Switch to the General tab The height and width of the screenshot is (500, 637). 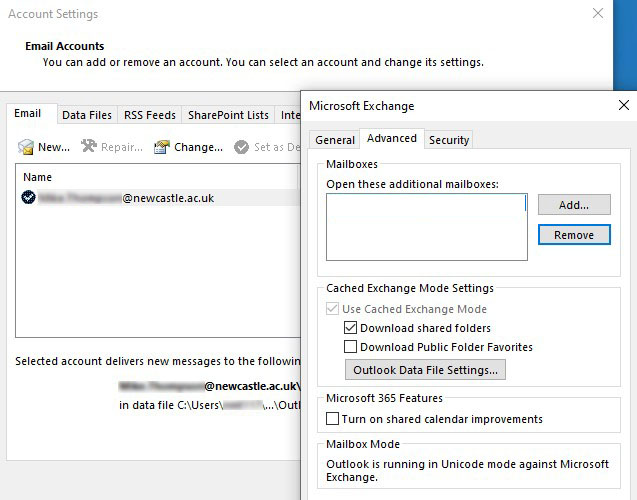click(x=335, y=140)
